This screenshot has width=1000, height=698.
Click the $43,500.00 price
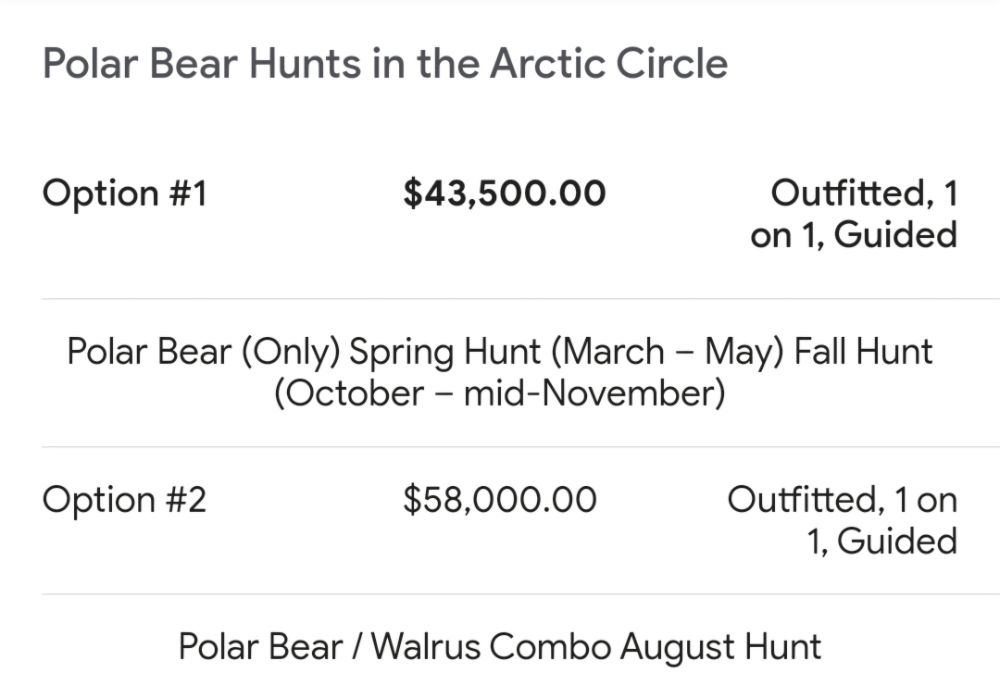[x=504, y=193]
